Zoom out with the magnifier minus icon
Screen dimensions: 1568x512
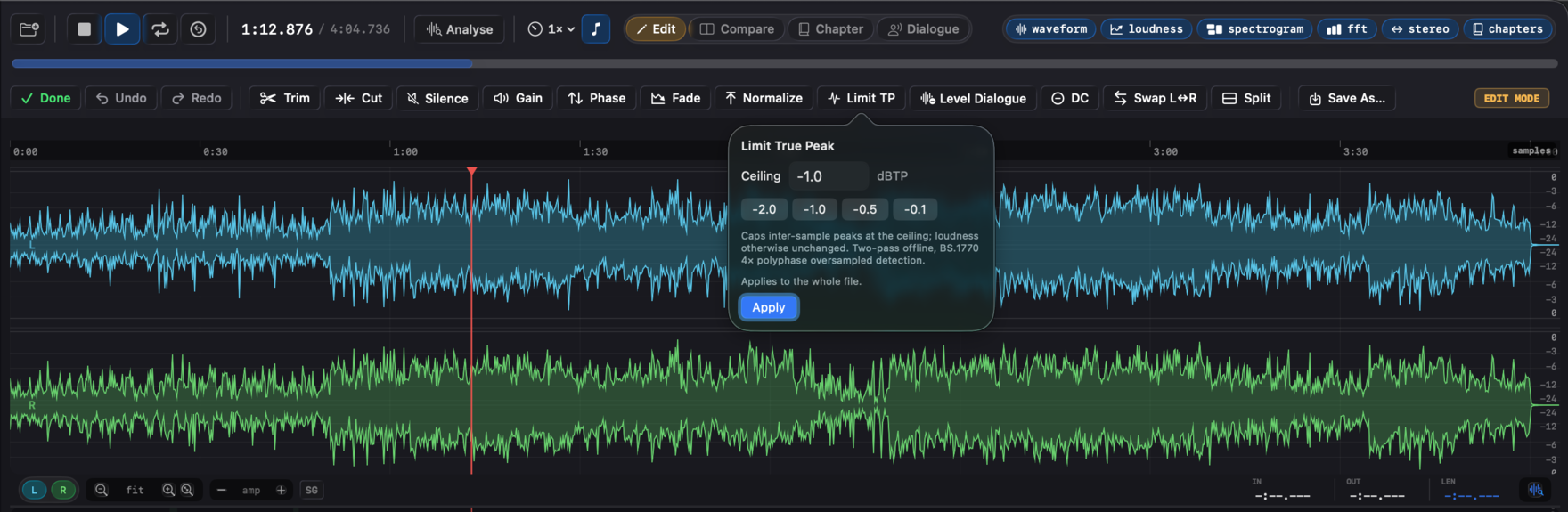coord(102,490)
